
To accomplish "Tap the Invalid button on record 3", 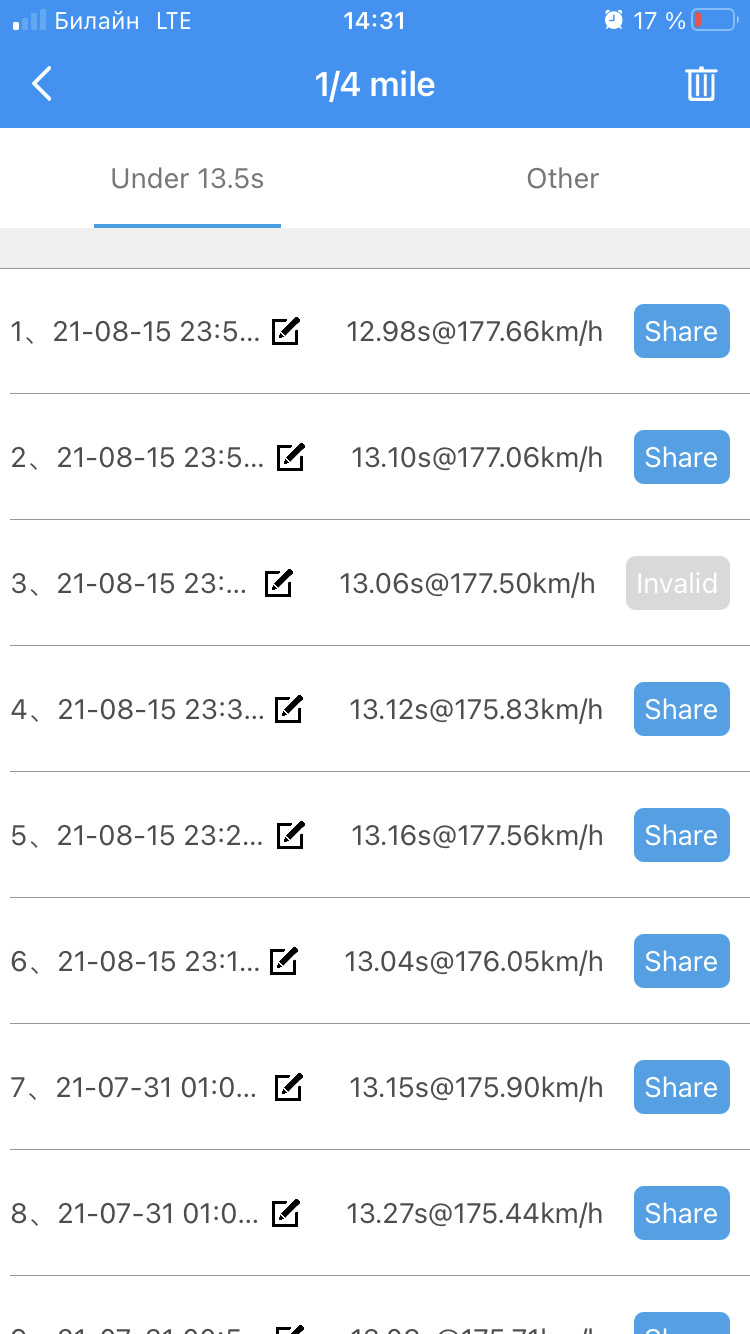I will [x=677, y=583].
